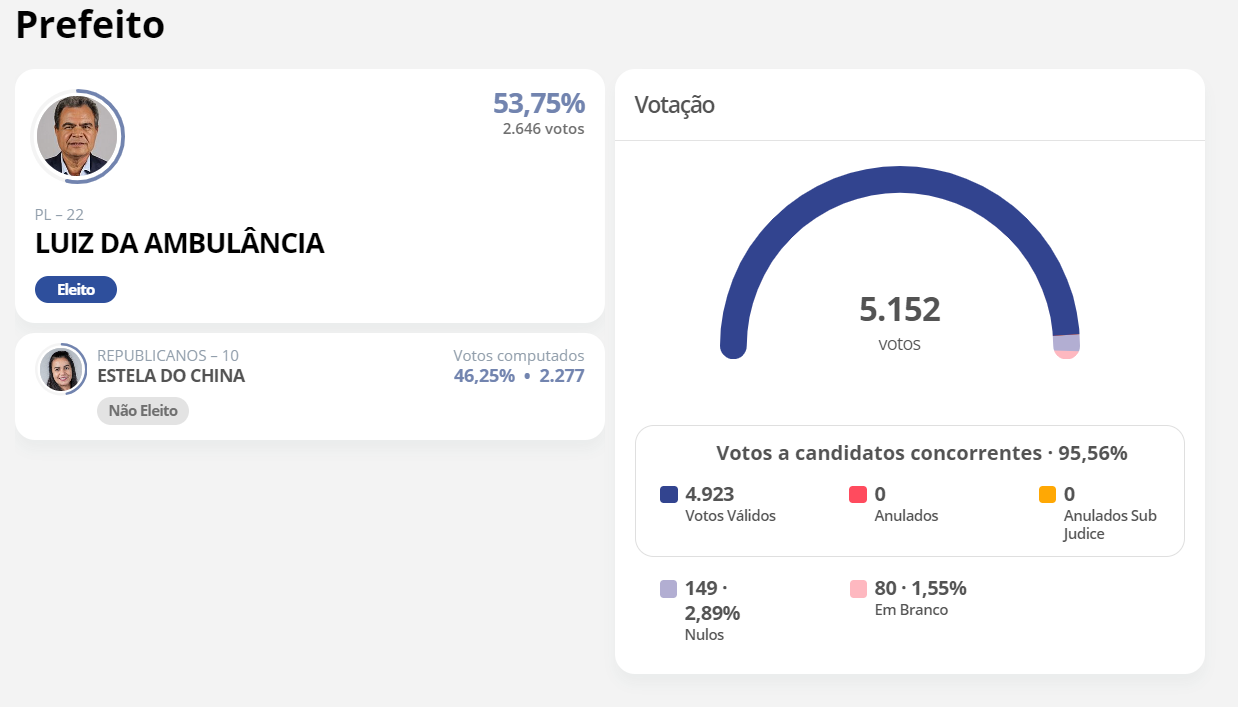
Task: Click the dark blue Votos Válidos swatch
Action: point(669,494)
